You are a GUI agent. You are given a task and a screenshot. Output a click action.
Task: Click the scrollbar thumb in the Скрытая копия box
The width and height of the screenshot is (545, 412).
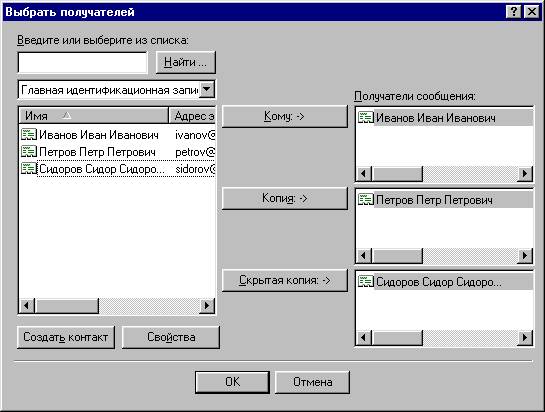pos(397,338)
